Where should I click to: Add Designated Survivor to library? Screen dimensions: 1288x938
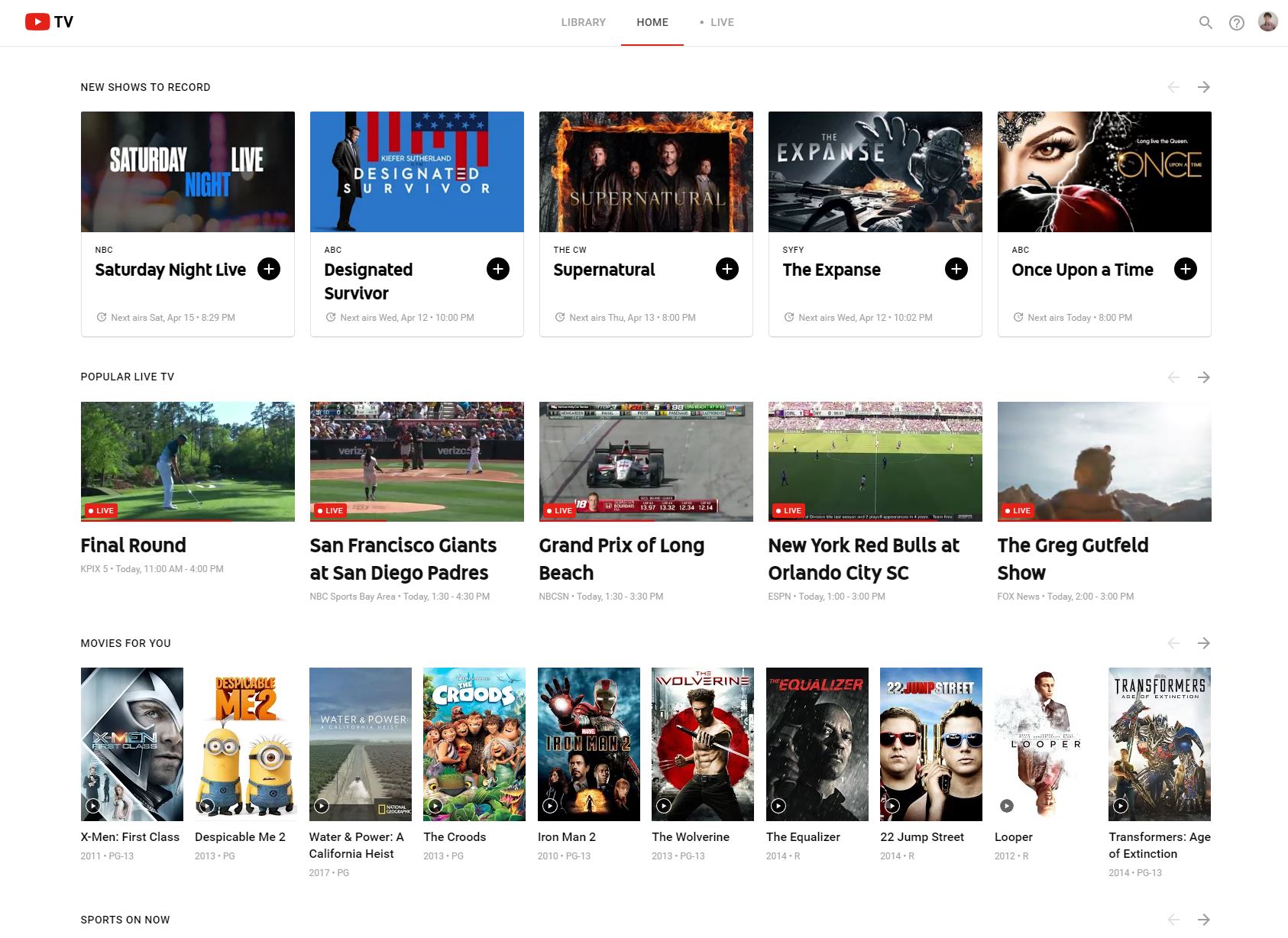498,269
